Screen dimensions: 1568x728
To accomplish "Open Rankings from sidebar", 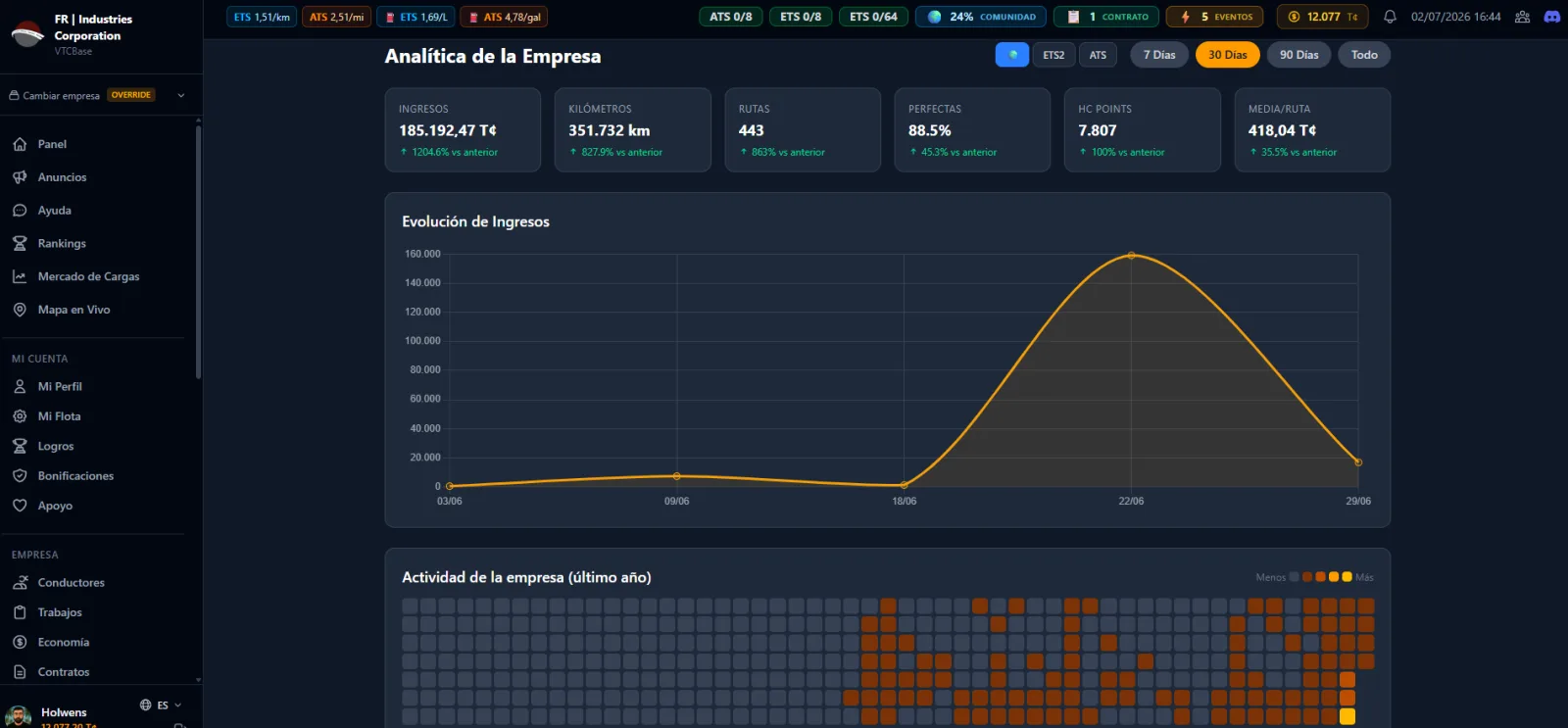I will tap(62, 243).
